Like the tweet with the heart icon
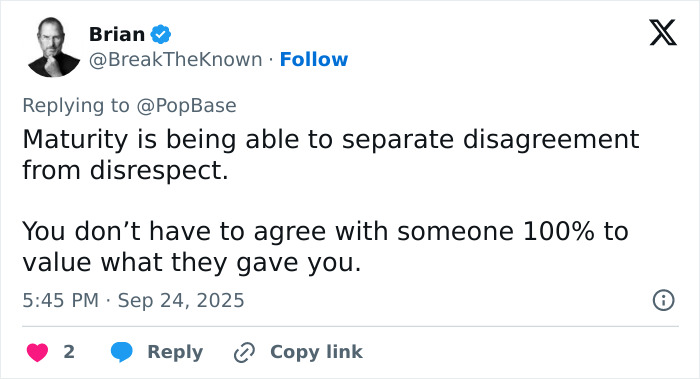The height and width of the screenshot is (379, 700). click(37, 352)
